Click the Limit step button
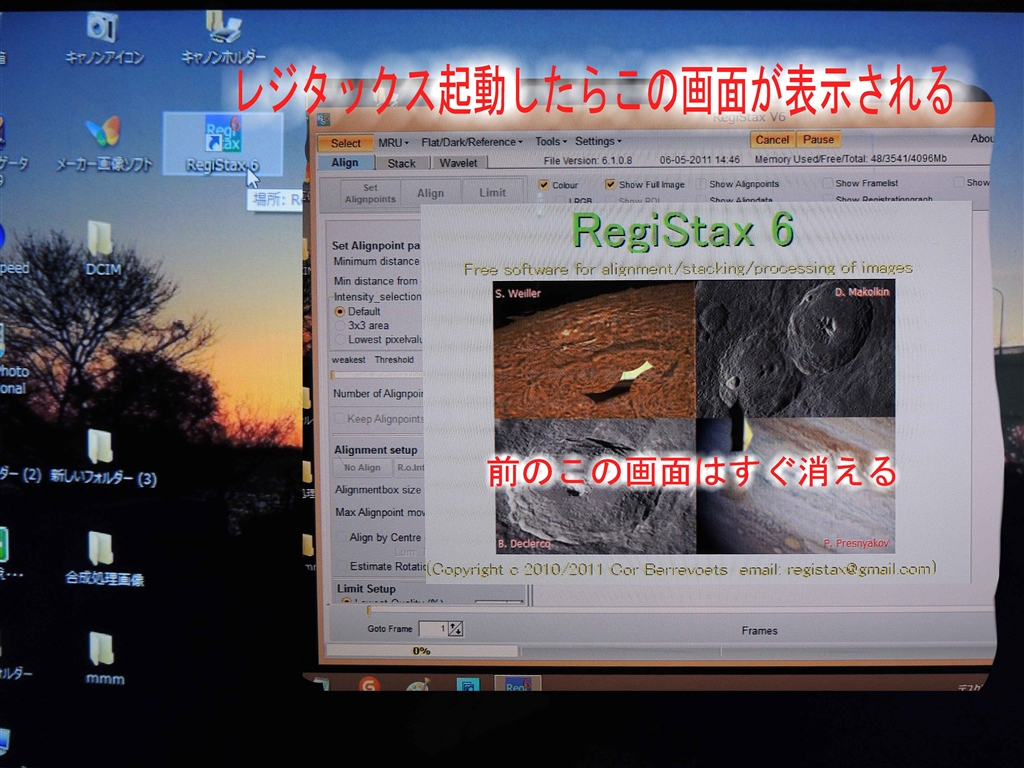The image size is (1024, 768). click(x=492, y=193)
